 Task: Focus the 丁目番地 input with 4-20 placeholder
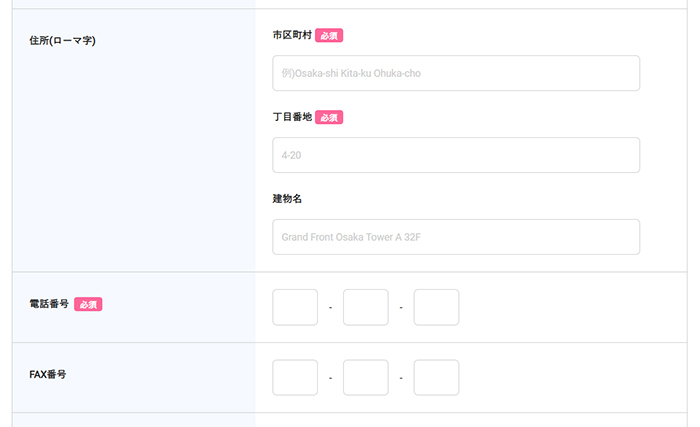click(x=455, y=155)
